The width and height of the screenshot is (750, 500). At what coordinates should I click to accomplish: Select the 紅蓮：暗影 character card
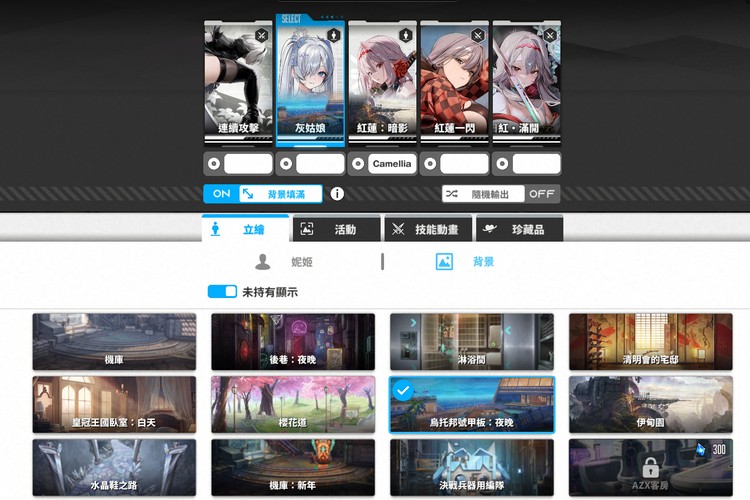[382, 82]
